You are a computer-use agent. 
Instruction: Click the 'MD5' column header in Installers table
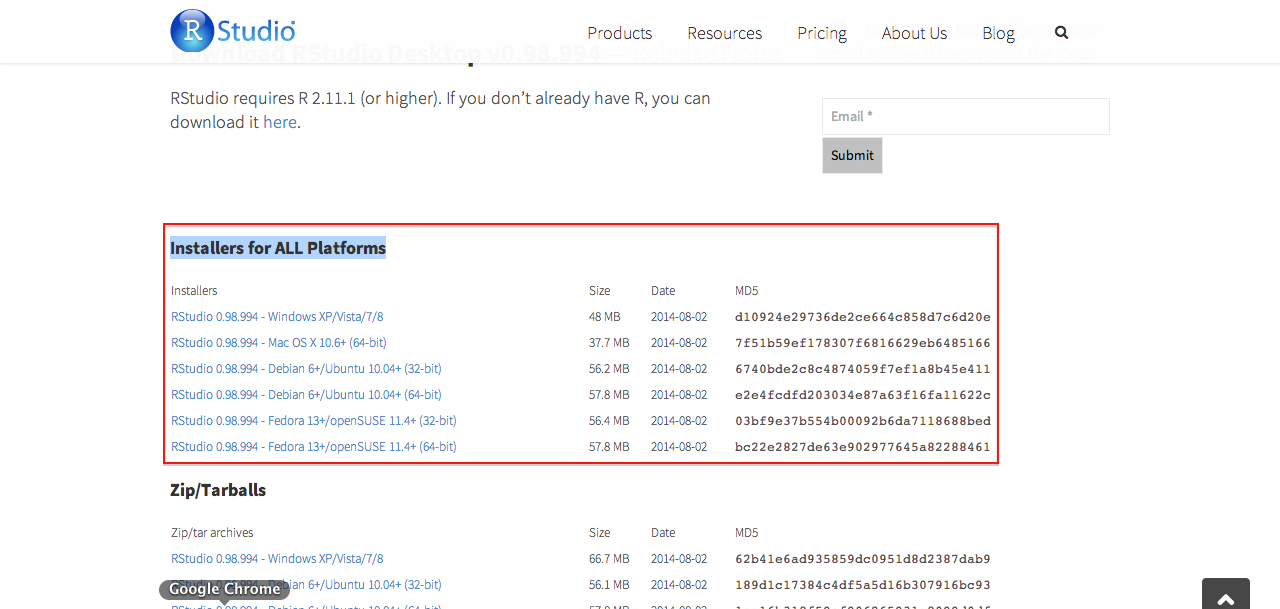pyautogui.click(x=747, y=291)
